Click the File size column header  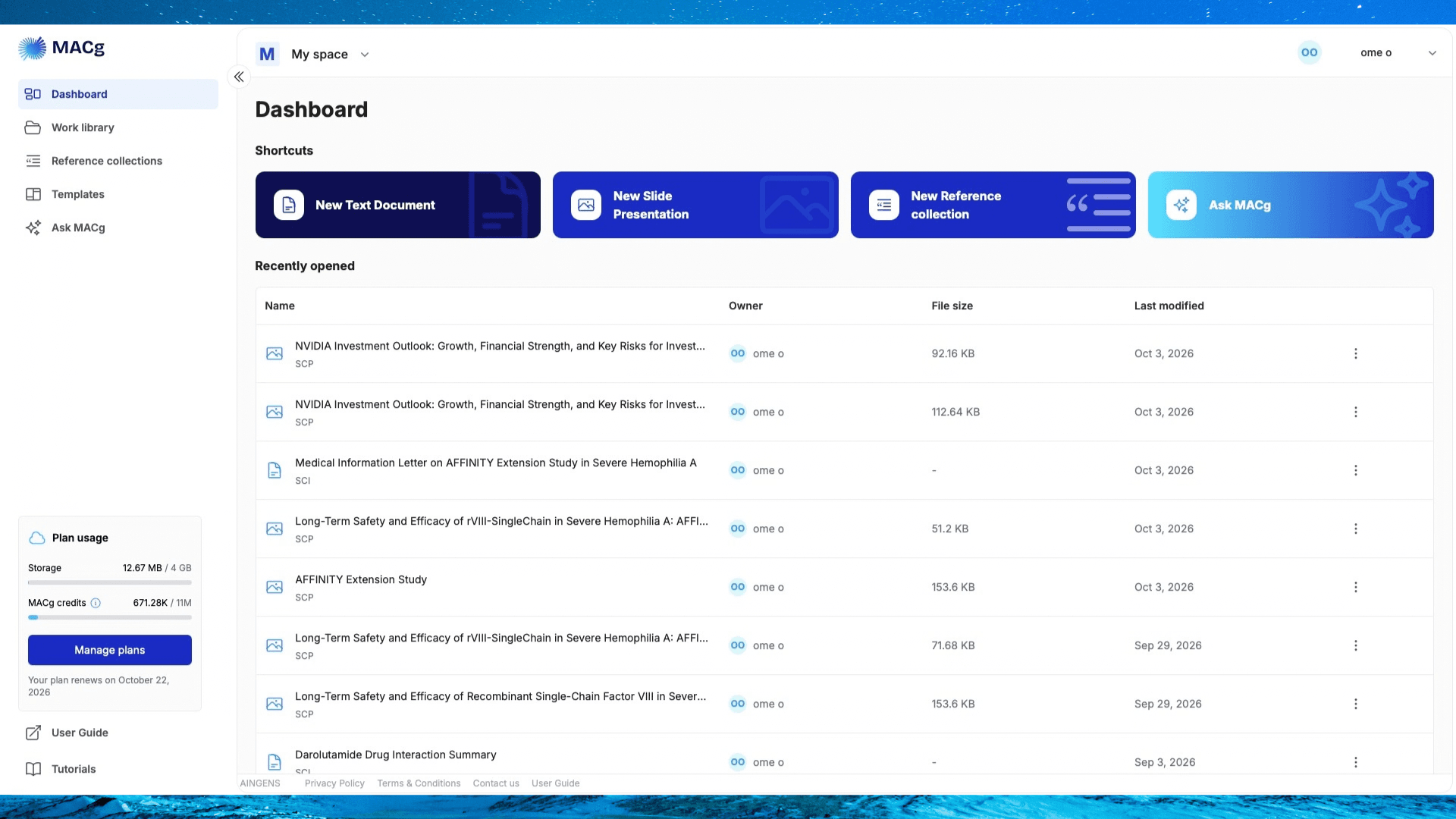tap(952, 306)
